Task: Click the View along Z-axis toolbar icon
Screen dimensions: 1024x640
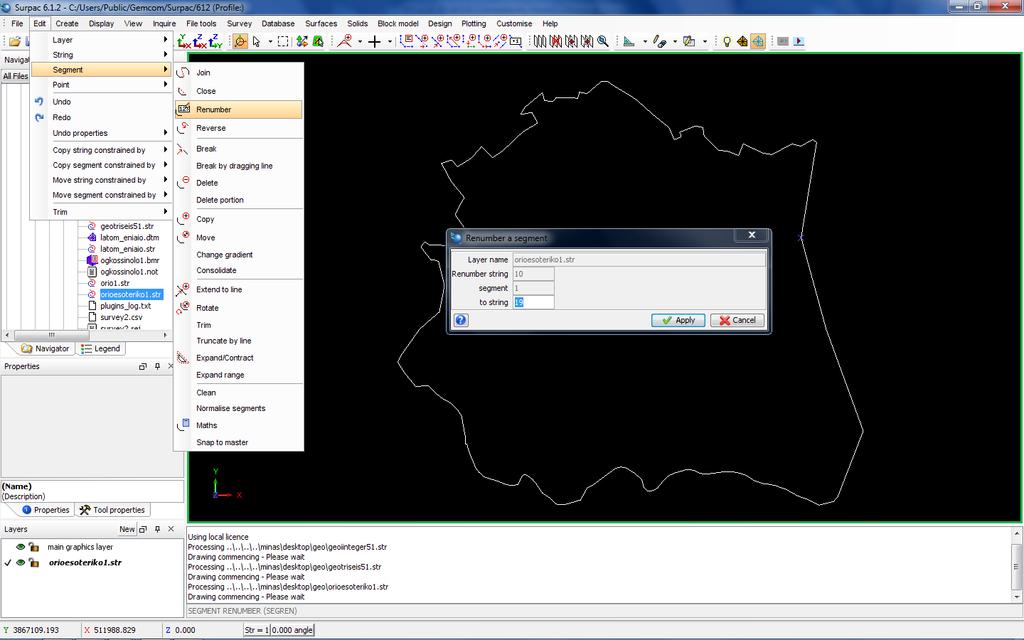Action: click(x=184, y=42)
